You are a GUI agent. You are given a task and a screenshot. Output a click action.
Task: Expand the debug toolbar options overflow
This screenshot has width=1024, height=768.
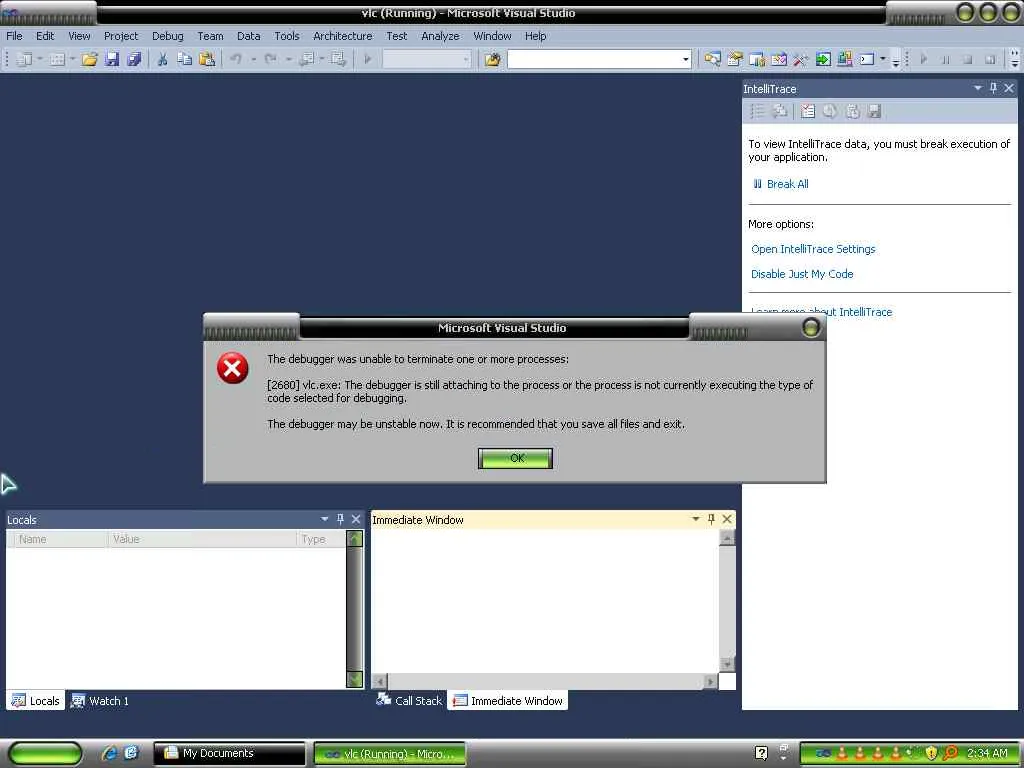coord(1014,60)
